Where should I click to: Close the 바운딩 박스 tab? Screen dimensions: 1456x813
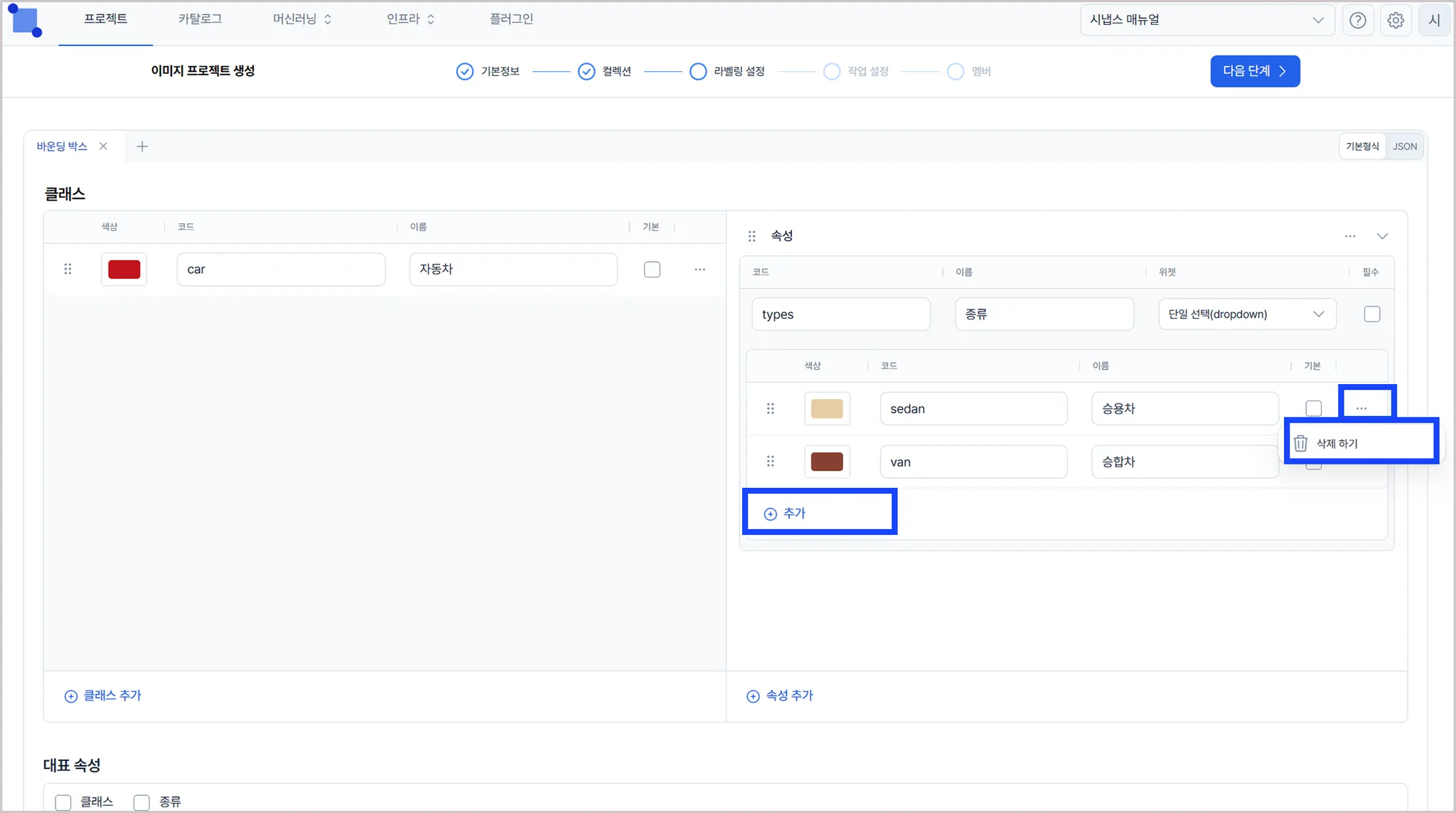[x=103, y=147]
